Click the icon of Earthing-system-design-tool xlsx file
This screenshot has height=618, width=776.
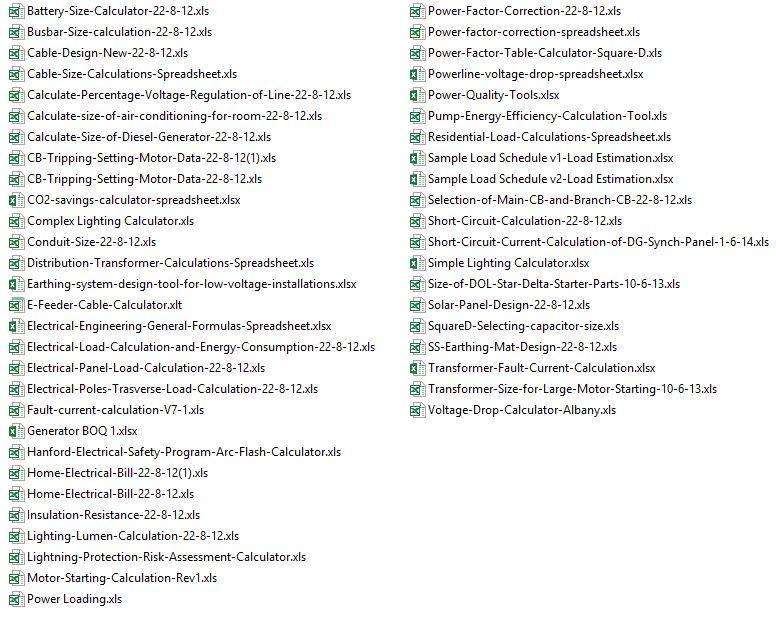pyautogui.click(x=16, y=285)
